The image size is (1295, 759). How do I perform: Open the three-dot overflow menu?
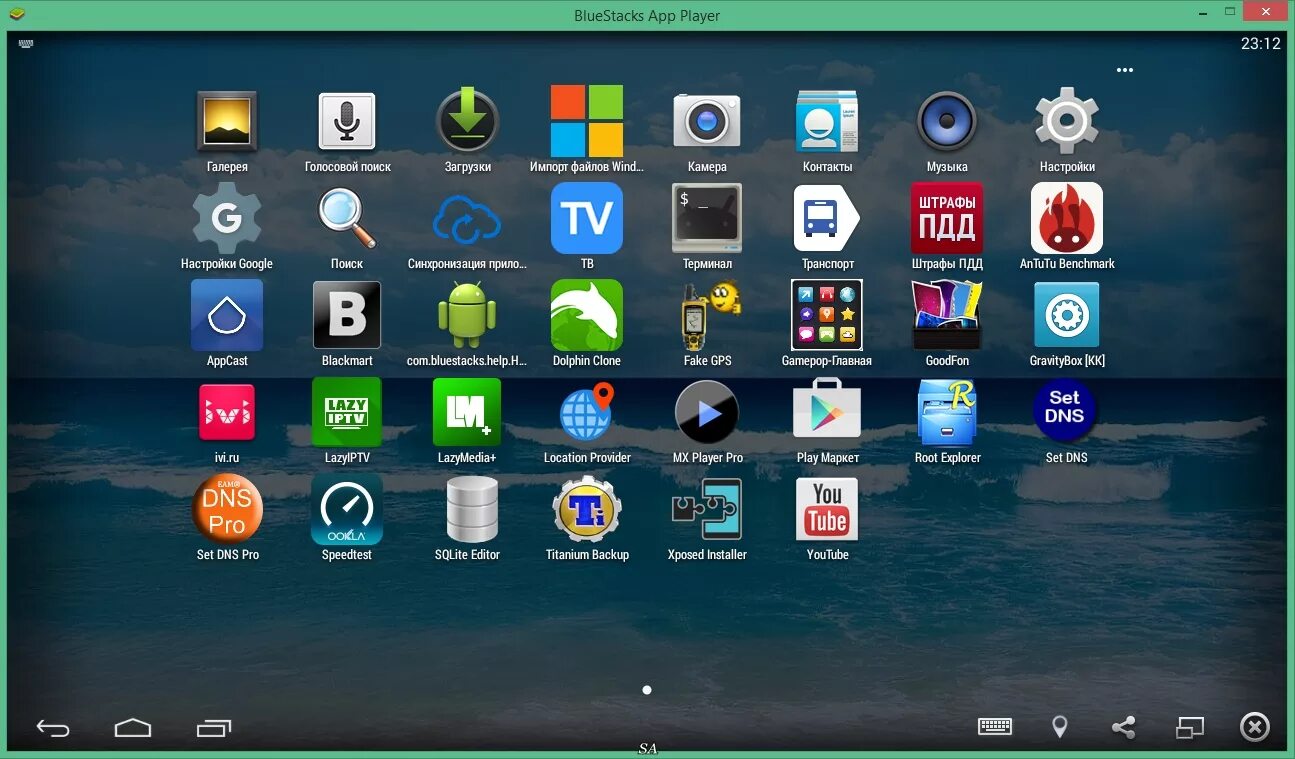(x=1125, y=70)
